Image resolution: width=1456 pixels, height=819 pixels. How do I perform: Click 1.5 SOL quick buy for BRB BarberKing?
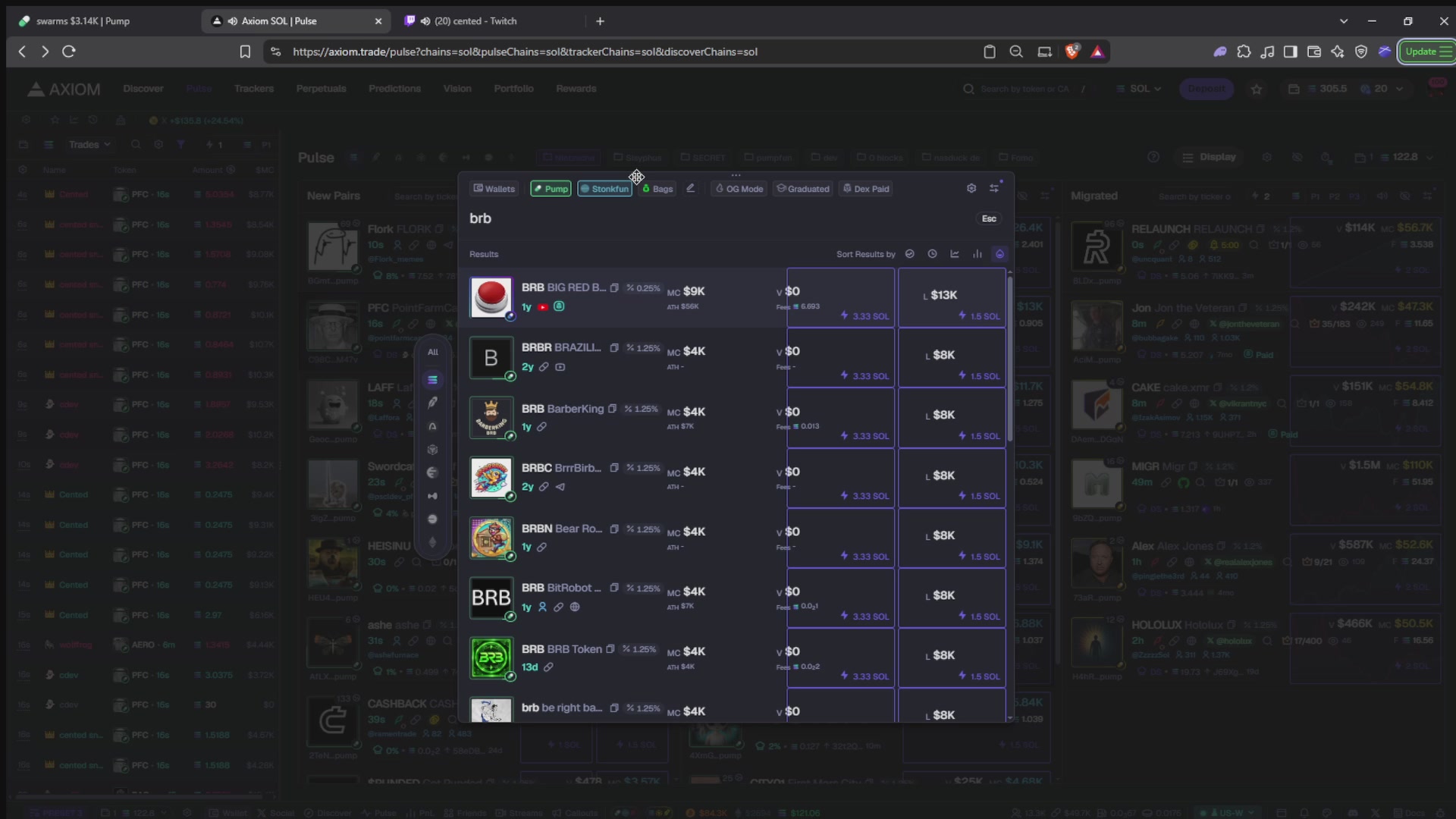coord(952,418)
